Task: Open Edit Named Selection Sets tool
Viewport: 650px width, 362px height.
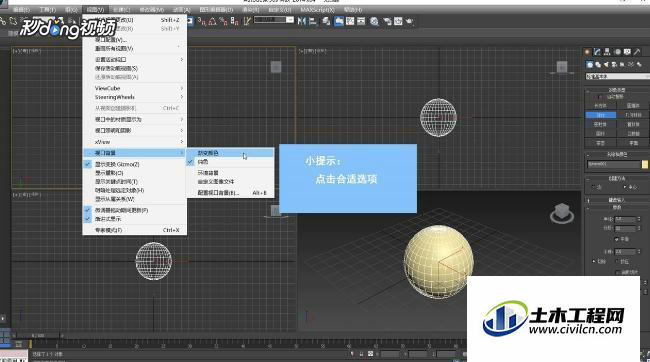Action: (x=247, y=21)
